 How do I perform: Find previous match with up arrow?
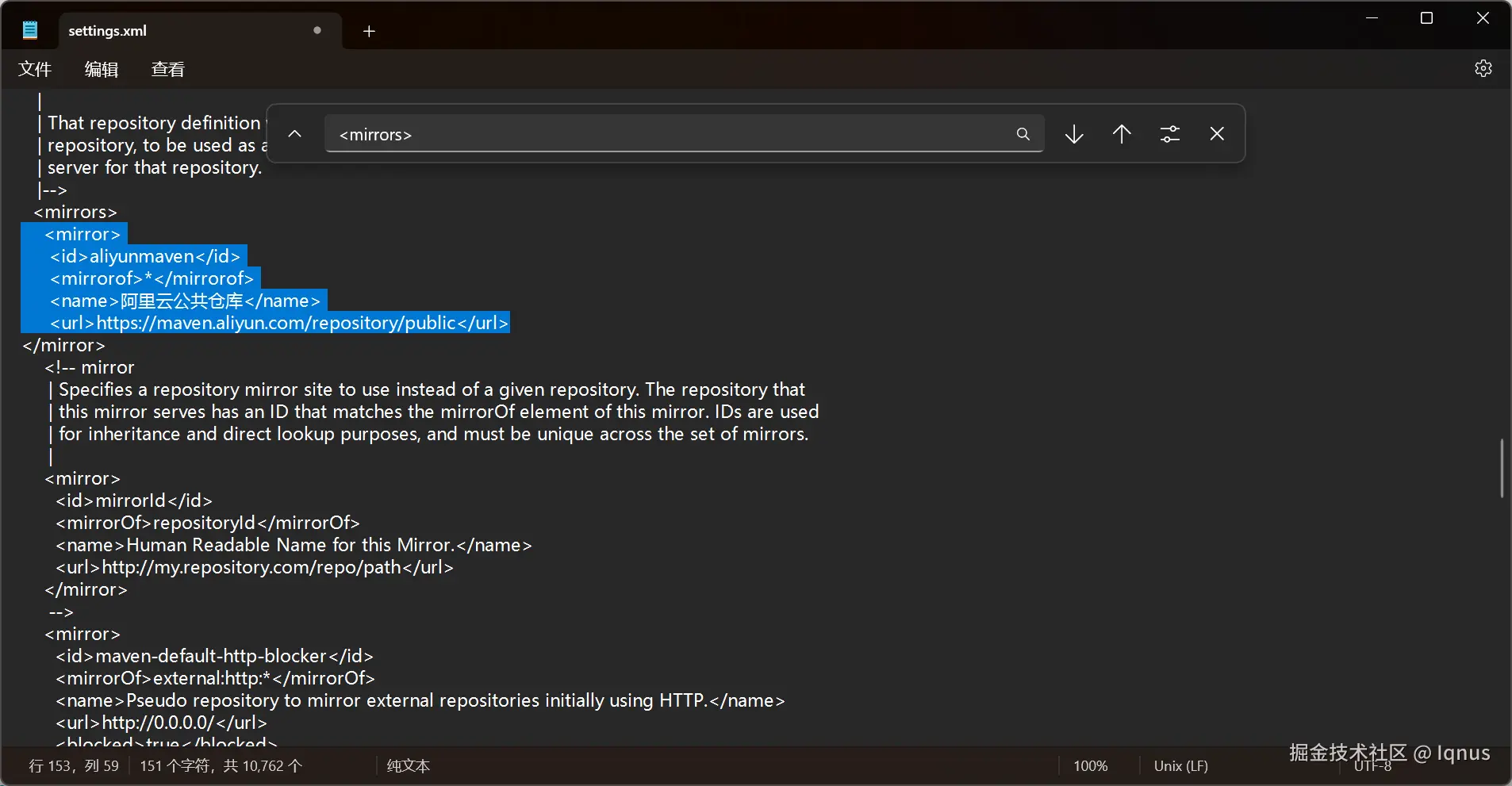pos(1122,134)
